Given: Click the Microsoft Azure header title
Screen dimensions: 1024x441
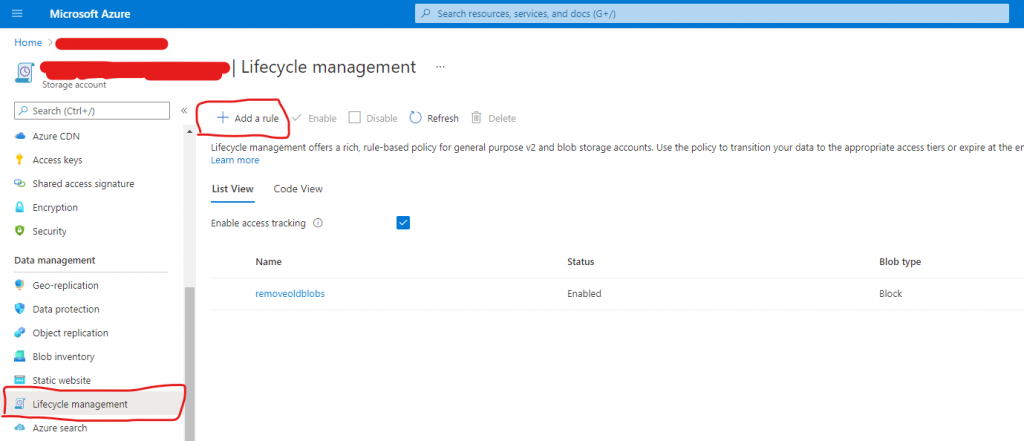Looking at the screenshot, I should point(90,14).
